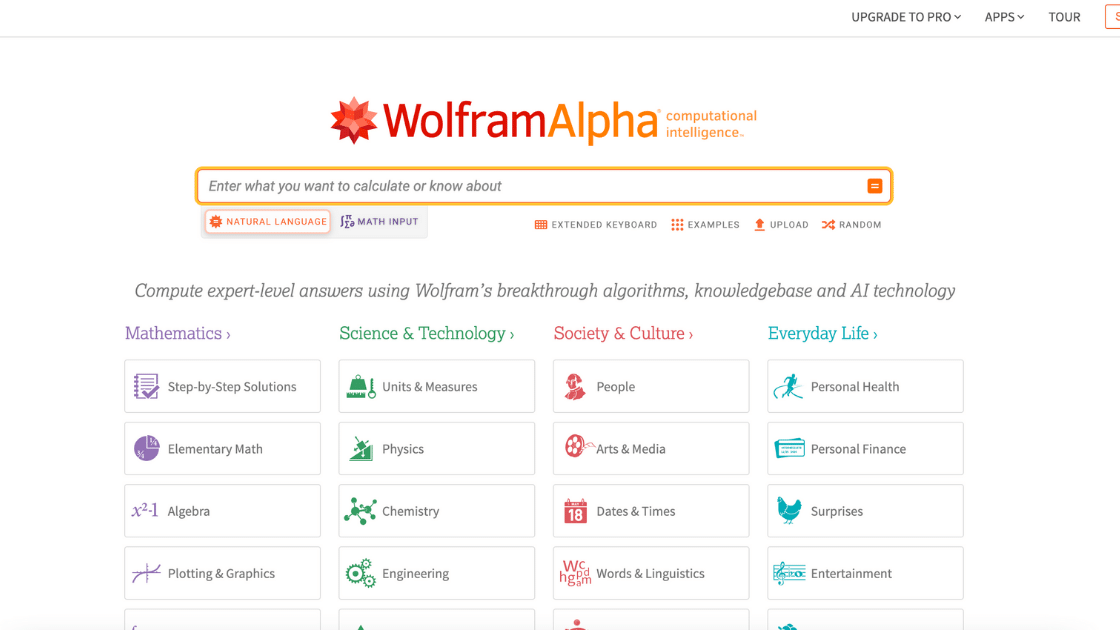Click the Personal Health runner icon
Image resolution: width=1120 pixels, height=630 pixels.
point(789,386)
